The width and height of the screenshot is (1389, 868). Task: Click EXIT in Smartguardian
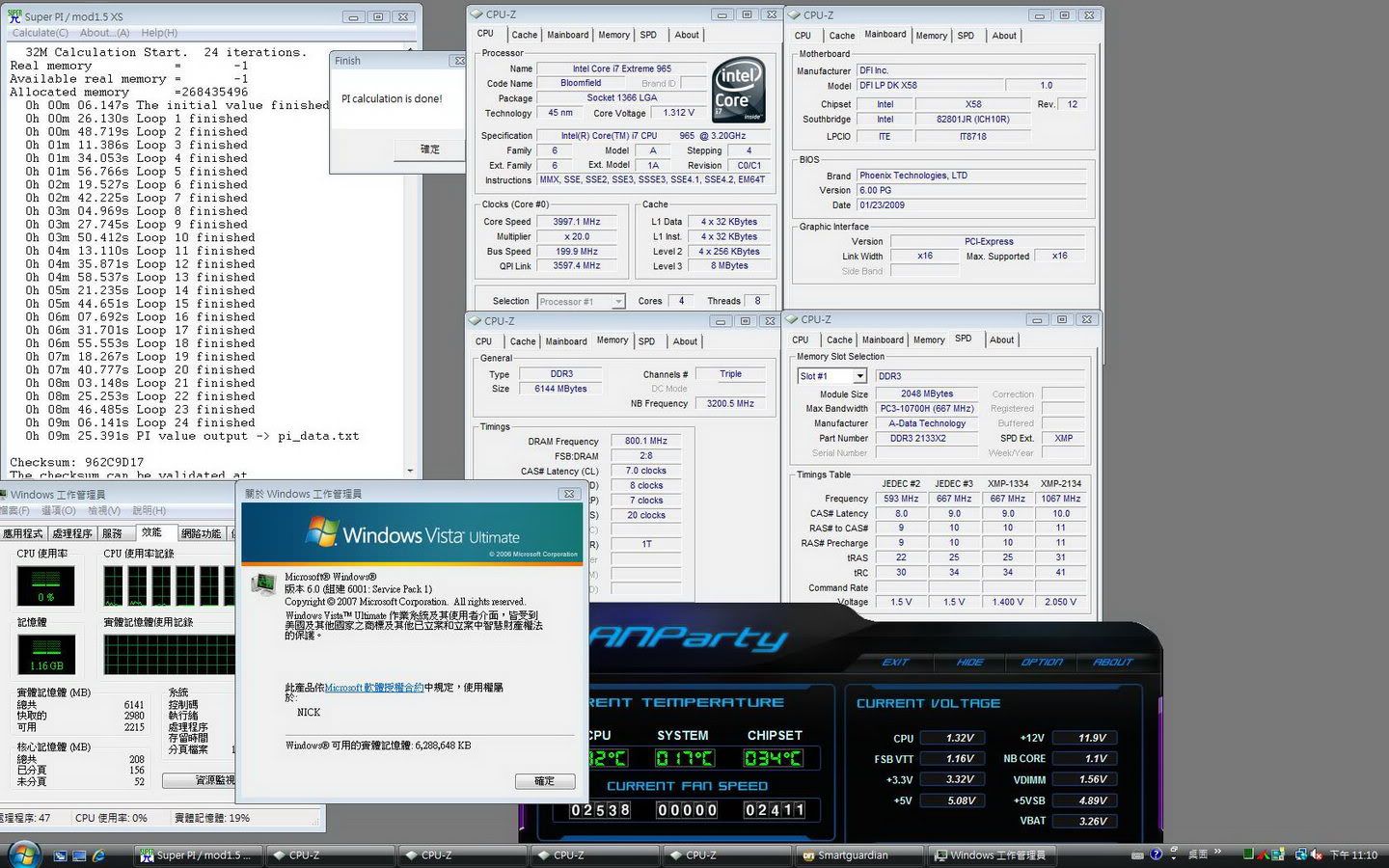click(895, 662)
